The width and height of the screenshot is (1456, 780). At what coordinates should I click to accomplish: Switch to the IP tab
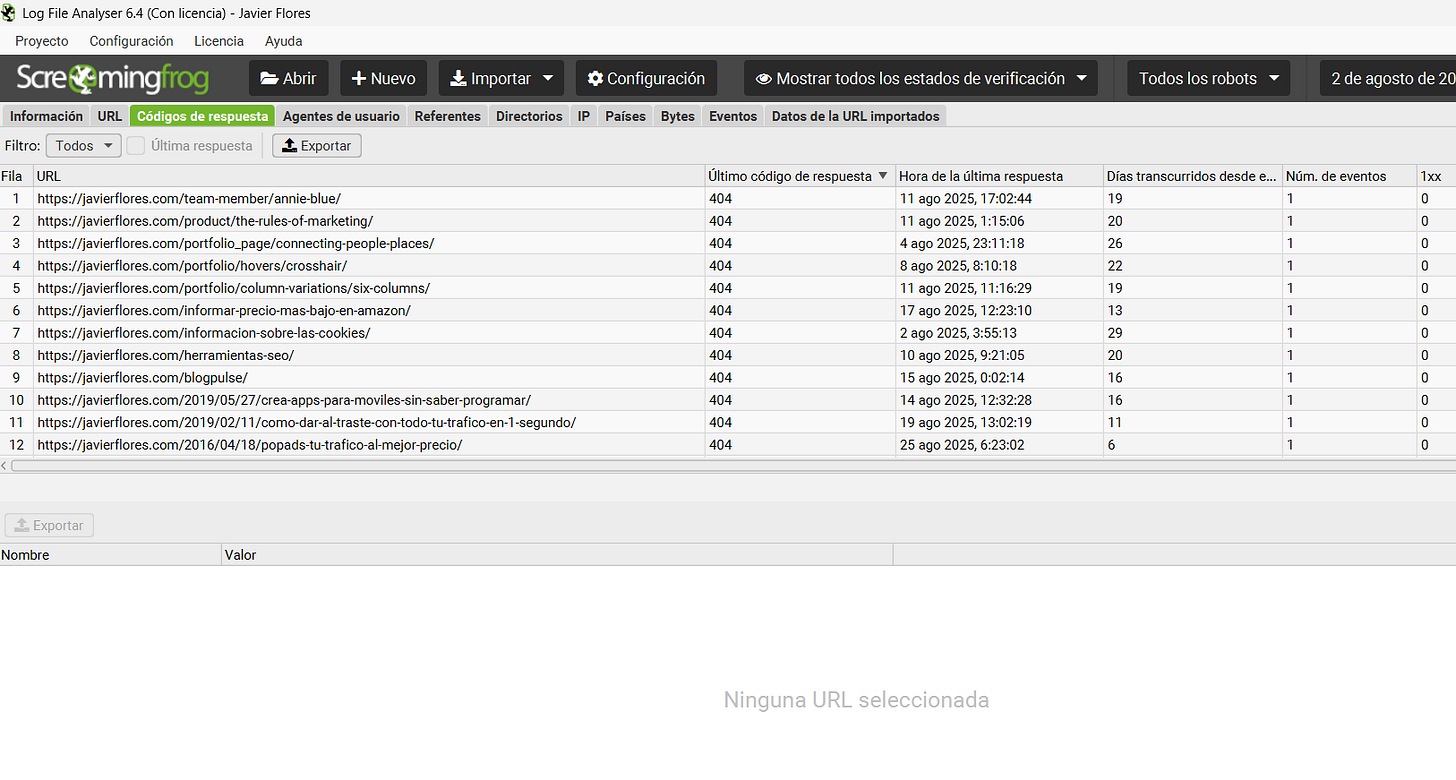click(x=584, y=116)
